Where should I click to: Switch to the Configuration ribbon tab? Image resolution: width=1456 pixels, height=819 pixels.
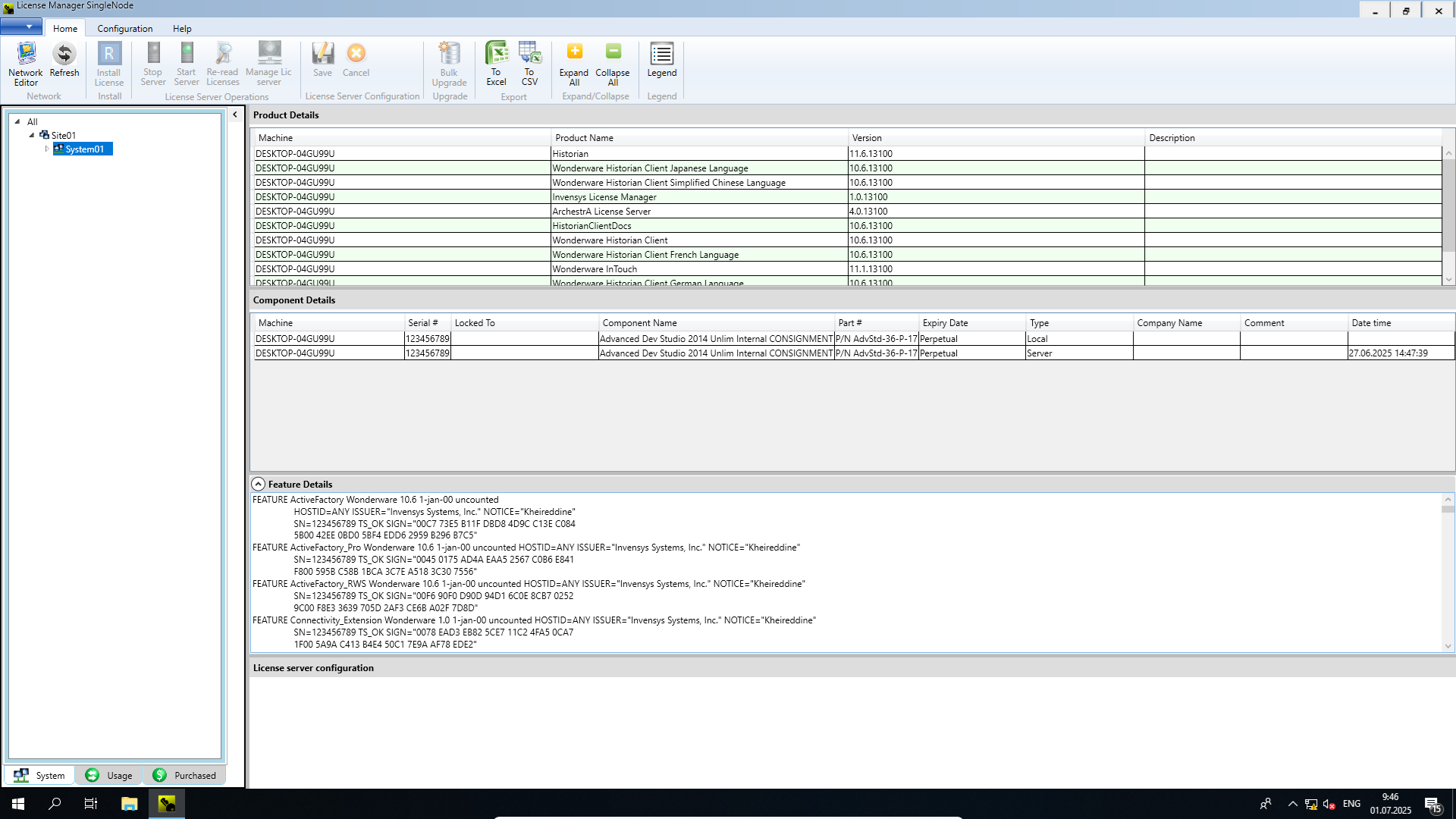(124, 28)
